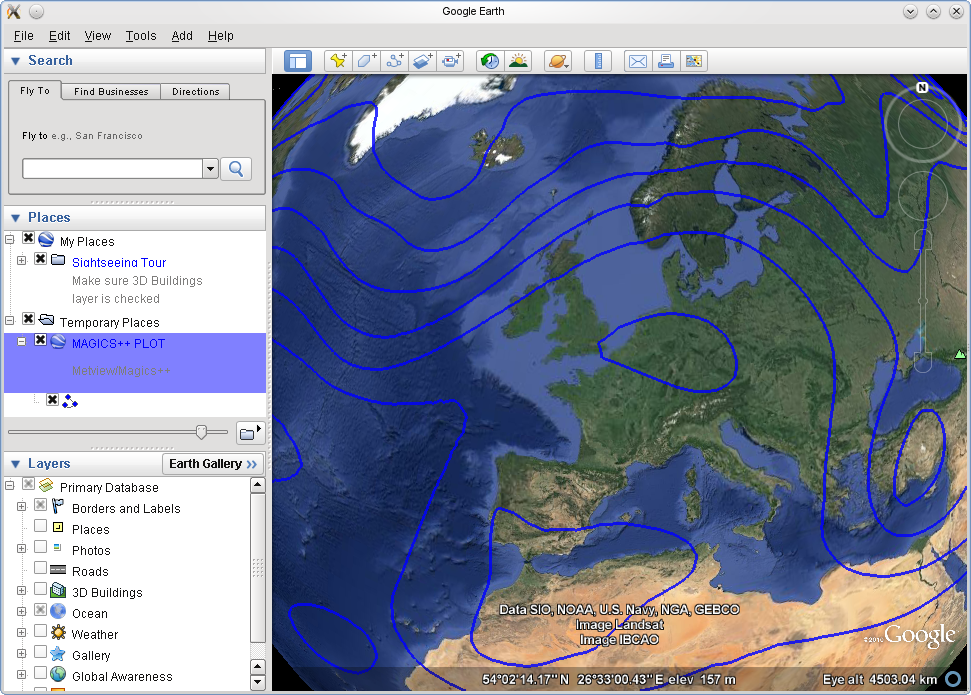
Task: Click in the Fly to input field
Action: [113, 168]
